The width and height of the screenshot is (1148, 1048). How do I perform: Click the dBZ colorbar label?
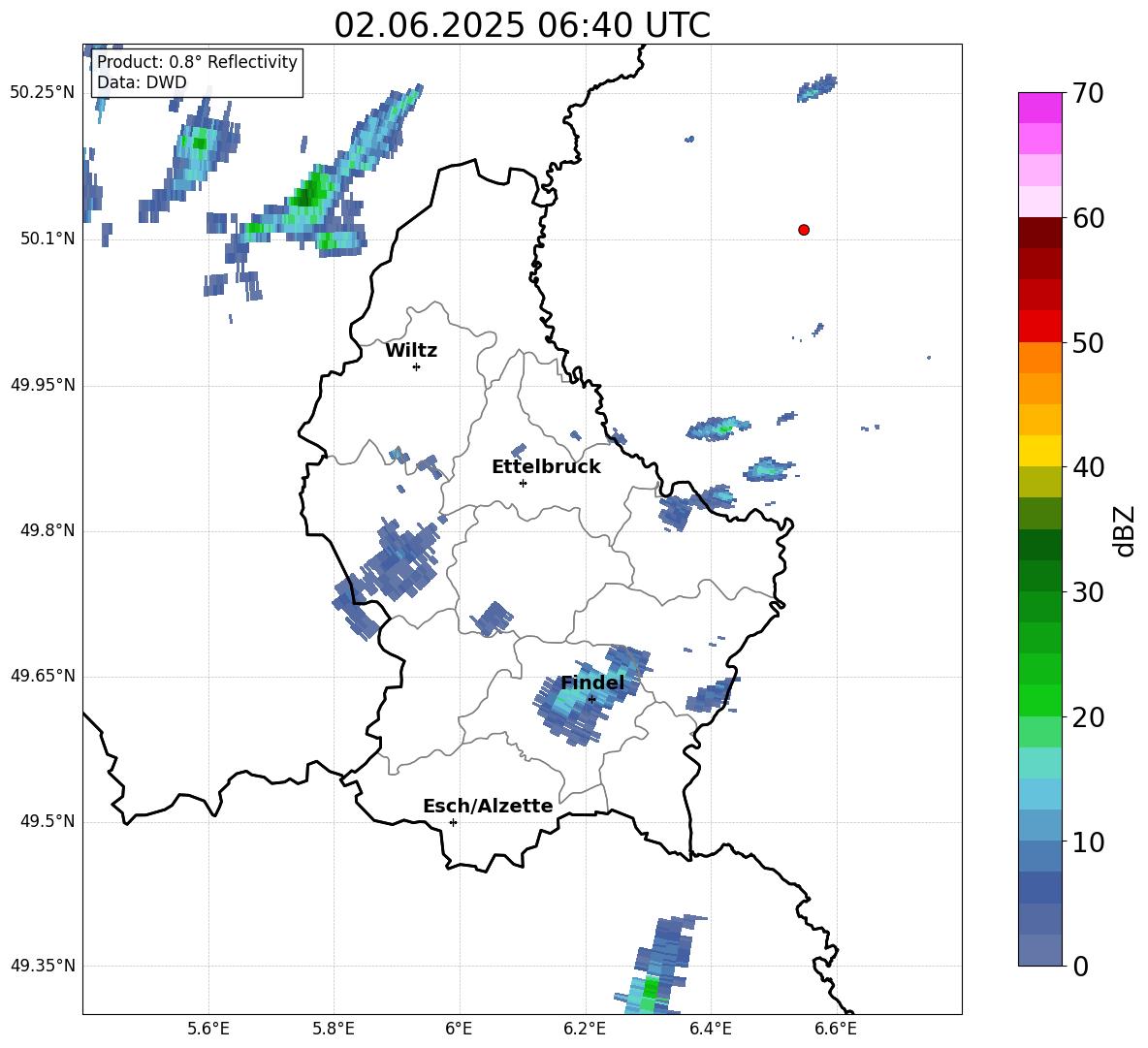(x=1125, y=530)
